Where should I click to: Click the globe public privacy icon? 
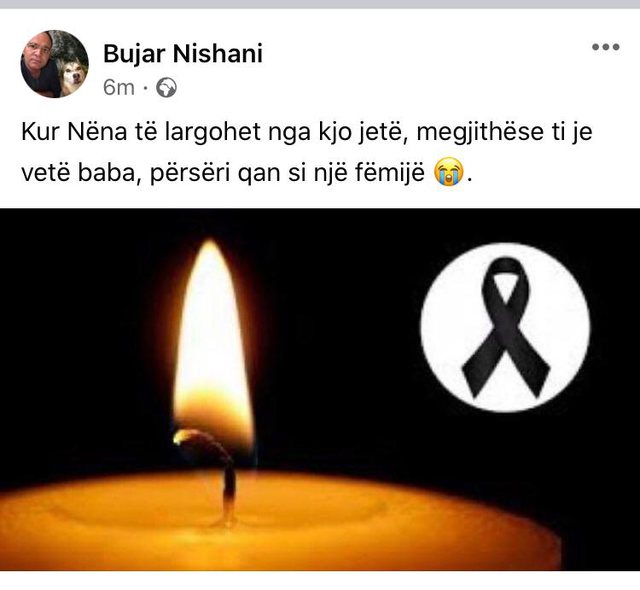[x=167, y=87]
